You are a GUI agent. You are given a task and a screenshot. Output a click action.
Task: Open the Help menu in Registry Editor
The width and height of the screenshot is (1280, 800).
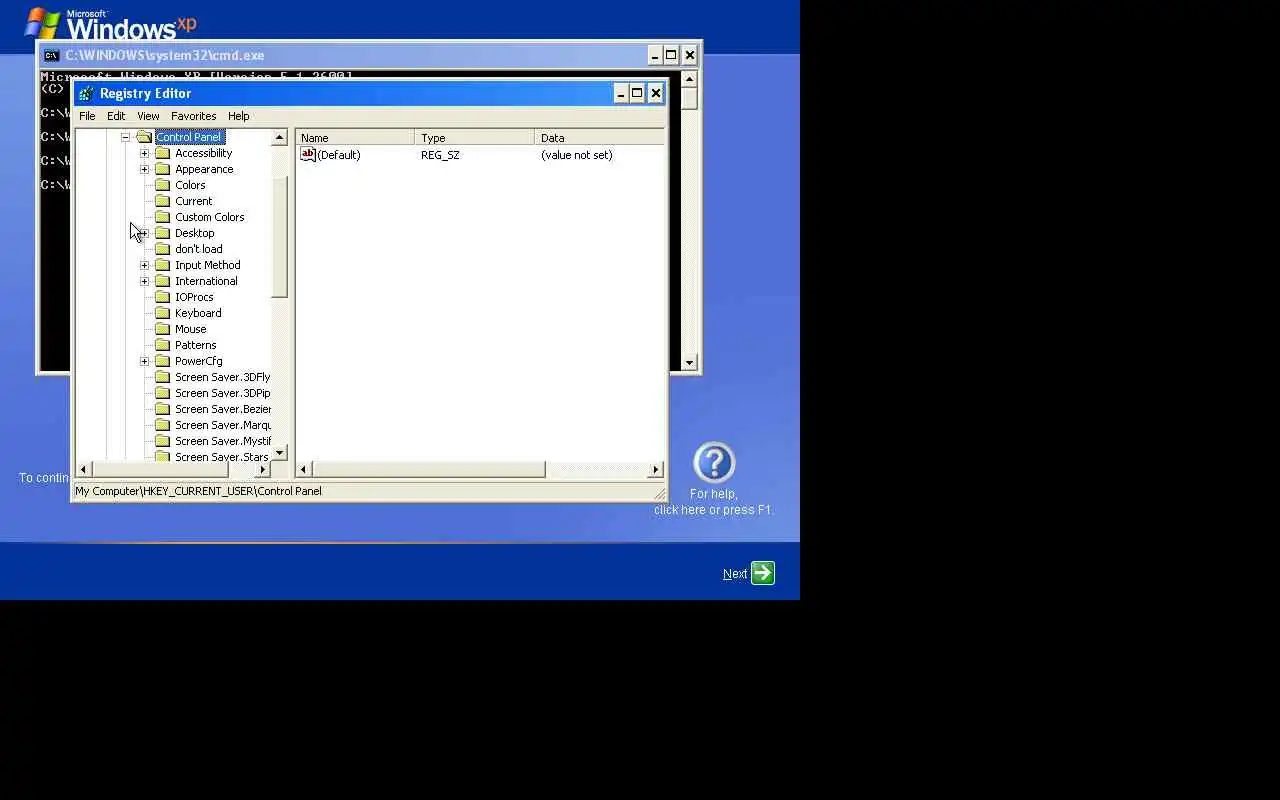pos(238,116)
